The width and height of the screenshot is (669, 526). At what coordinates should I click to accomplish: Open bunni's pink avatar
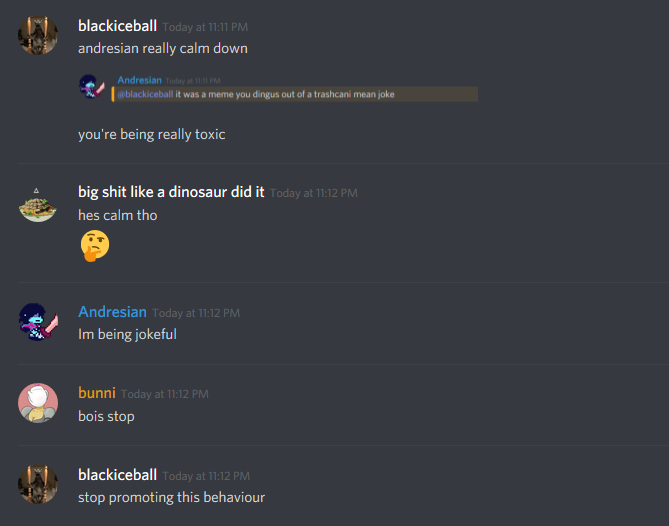pyautogui.click(x=38, y=403)
